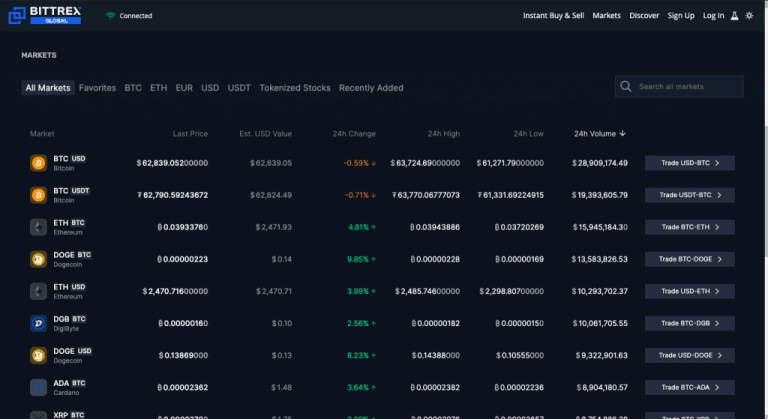Click the Trade USD-ETH button
Screen dimensions: 768x419
[x=690, y=292]
